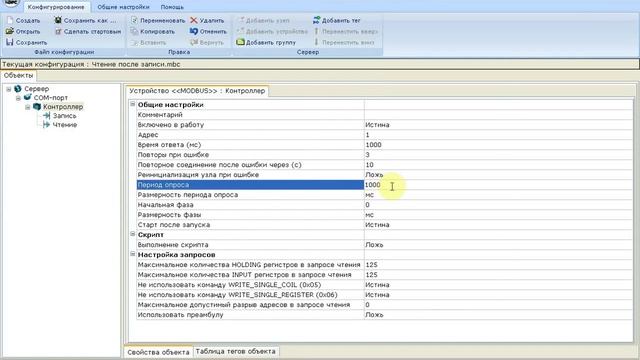Toggle the WRITE_SINGLE_REGISTER (0x06) value
The height and width of the screenshot is (360, 640).
pos(498,295)
